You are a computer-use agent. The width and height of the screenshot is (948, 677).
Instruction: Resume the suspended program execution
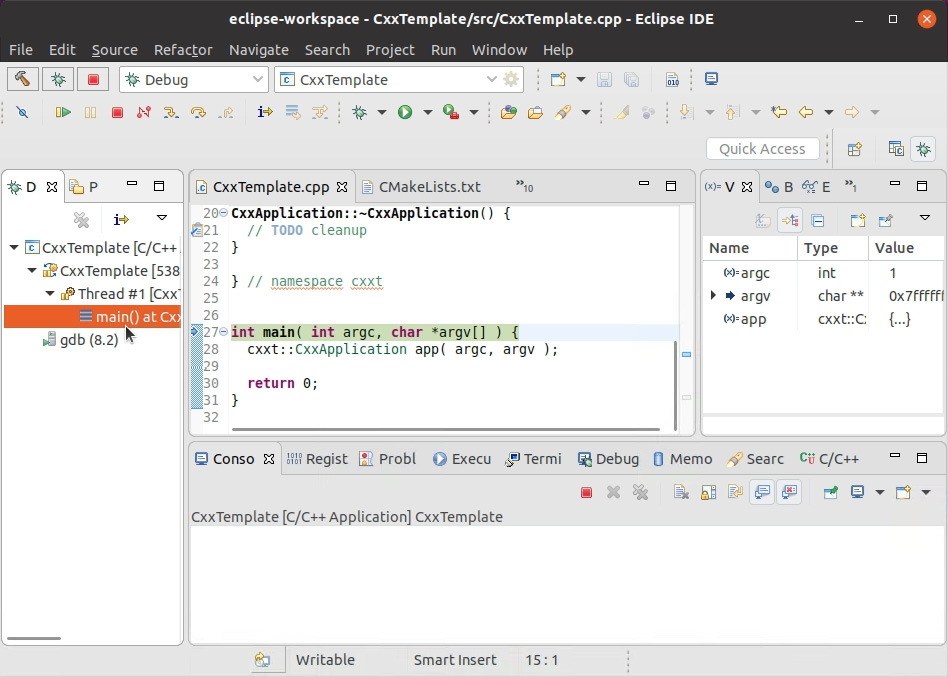pos(63,112)
